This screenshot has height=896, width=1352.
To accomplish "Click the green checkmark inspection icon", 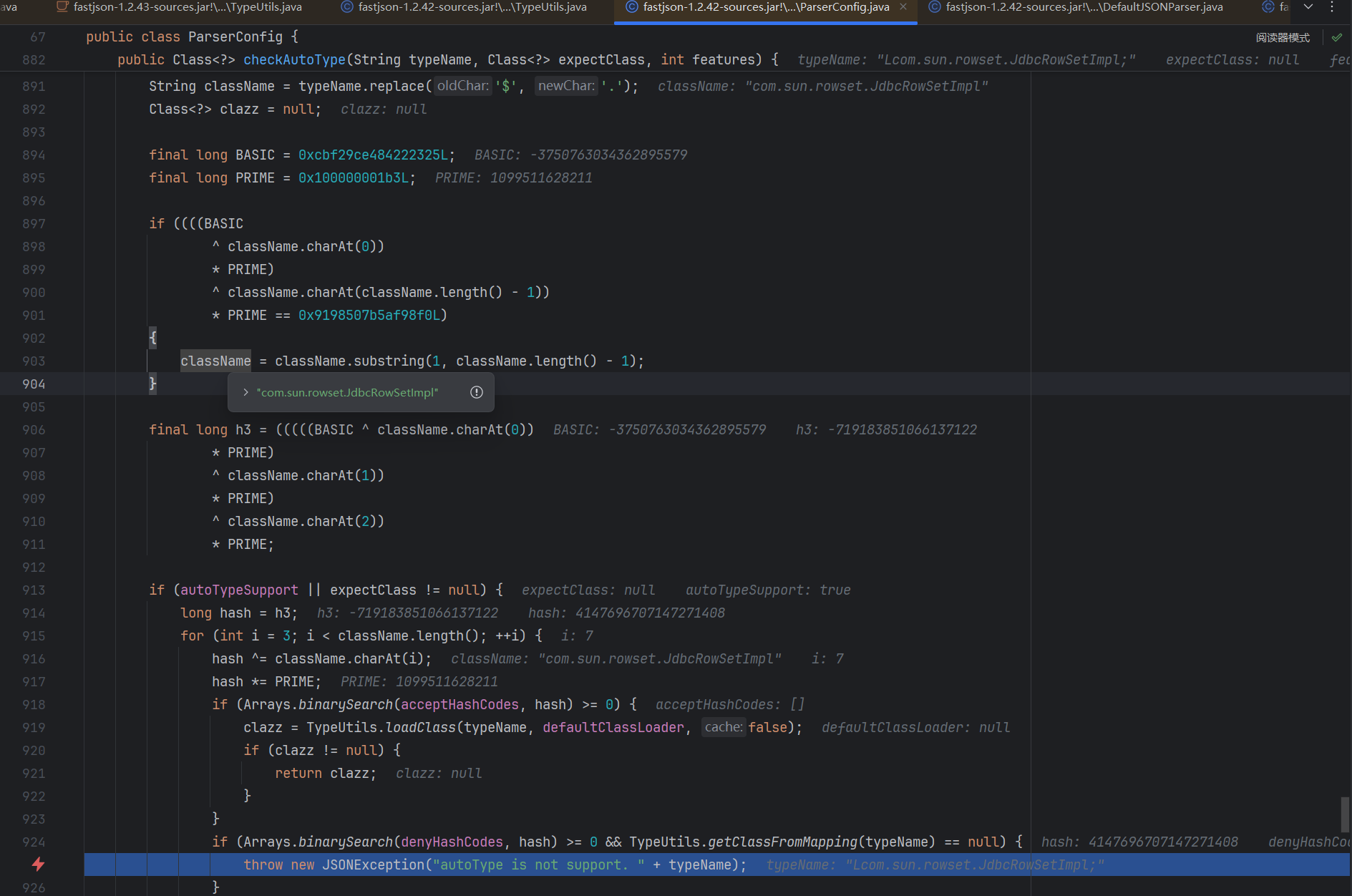I will (x=1336, y=37).
